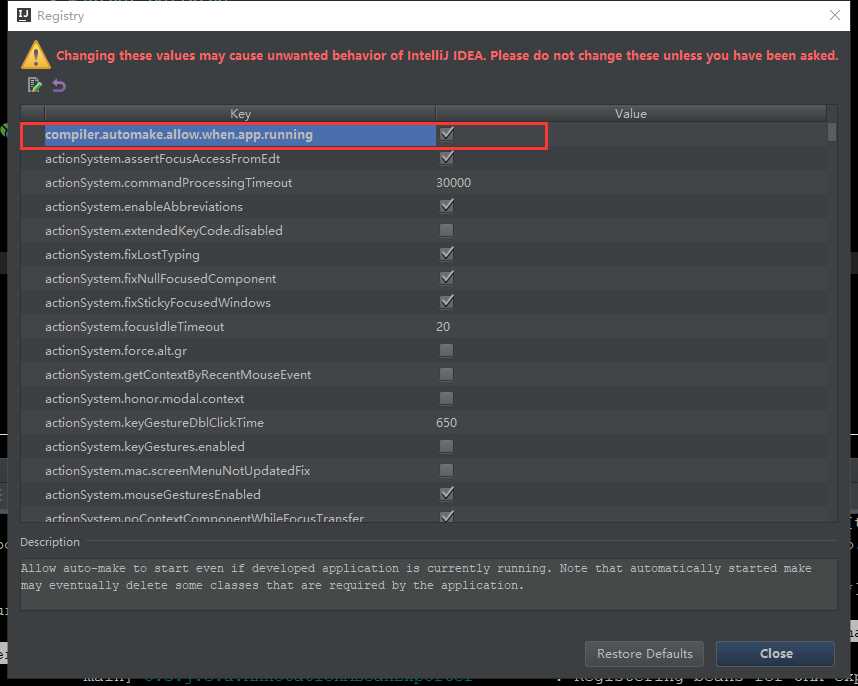
Task: Enable actionSystem.honor.modal.context checkbox
Action: coord(447,398)
